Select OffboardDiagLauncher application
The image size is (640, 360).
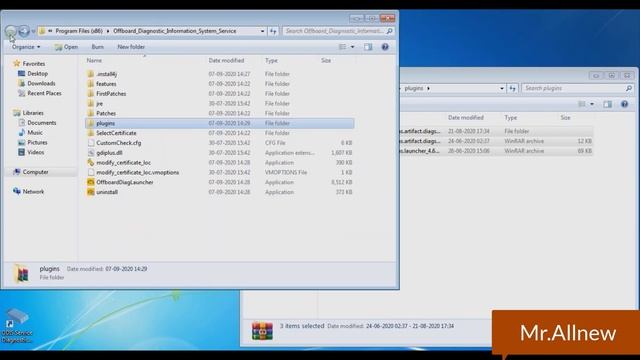pos(125,182)
